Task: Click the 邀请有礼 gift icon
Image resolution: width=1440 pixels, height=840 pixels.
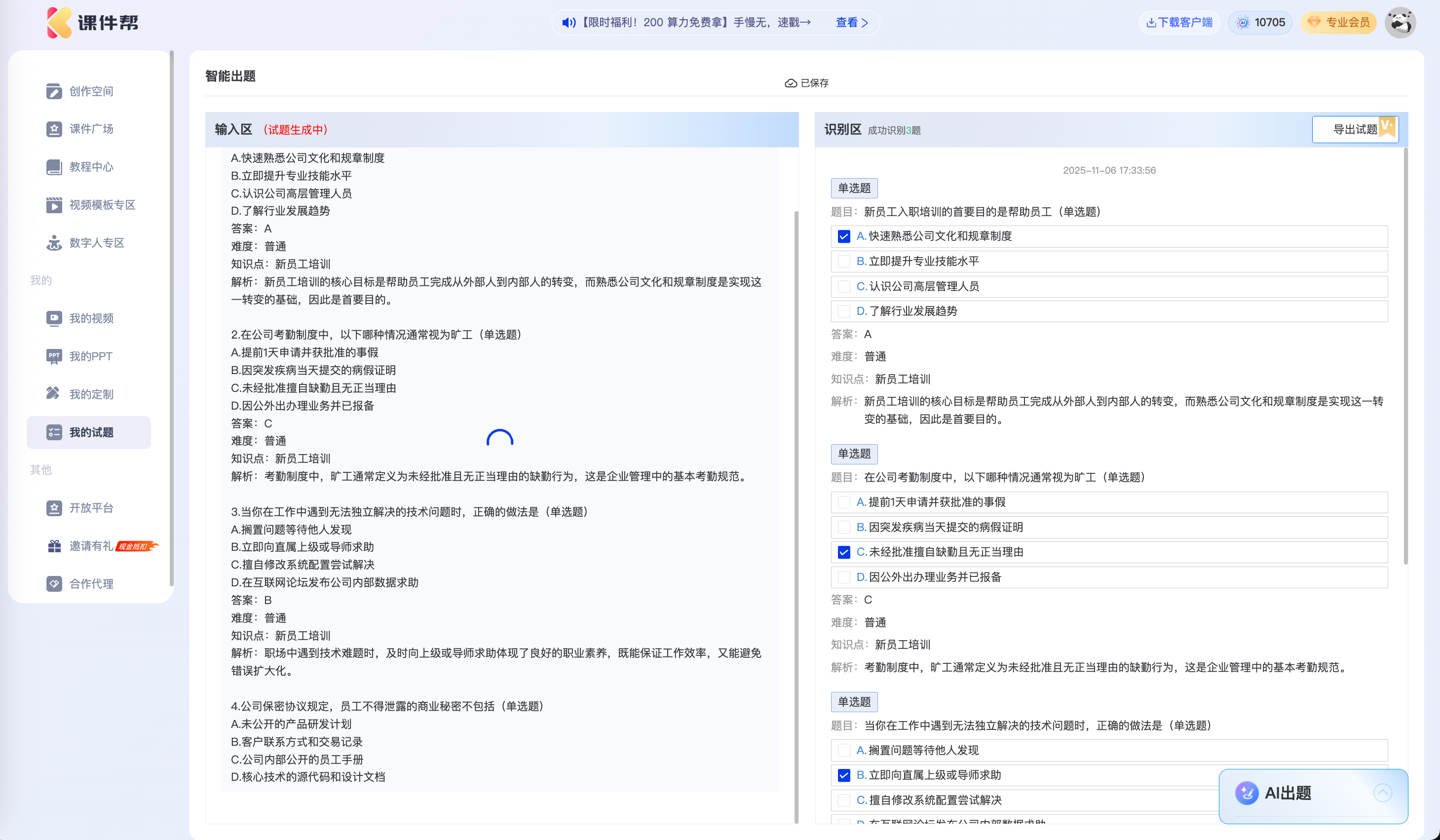Action: pyautogui.click(x=54, y=546)
